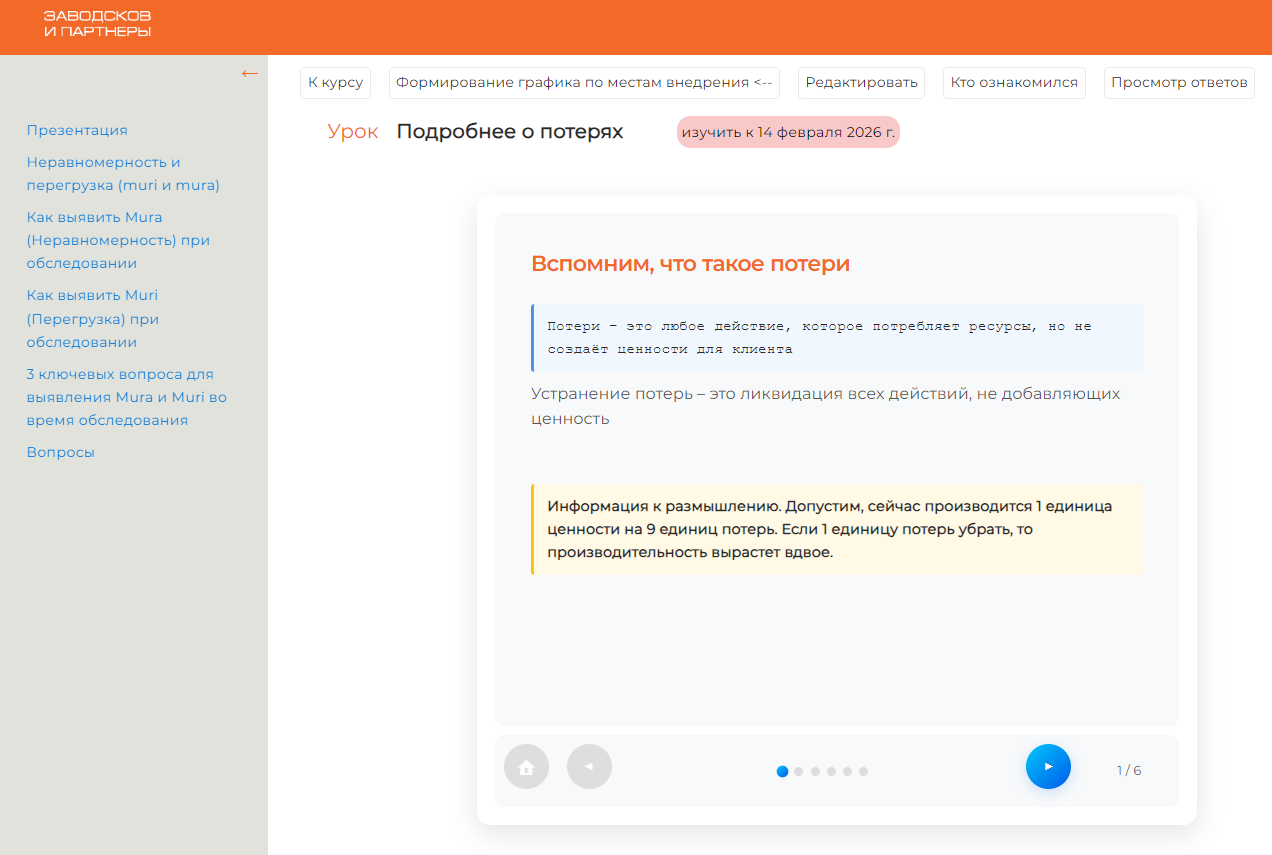This screenshot has height=855, width=1272.
Task: Click the deadline badge изучить к 14 февраля 2026
Action: click(x=788, y=132)
